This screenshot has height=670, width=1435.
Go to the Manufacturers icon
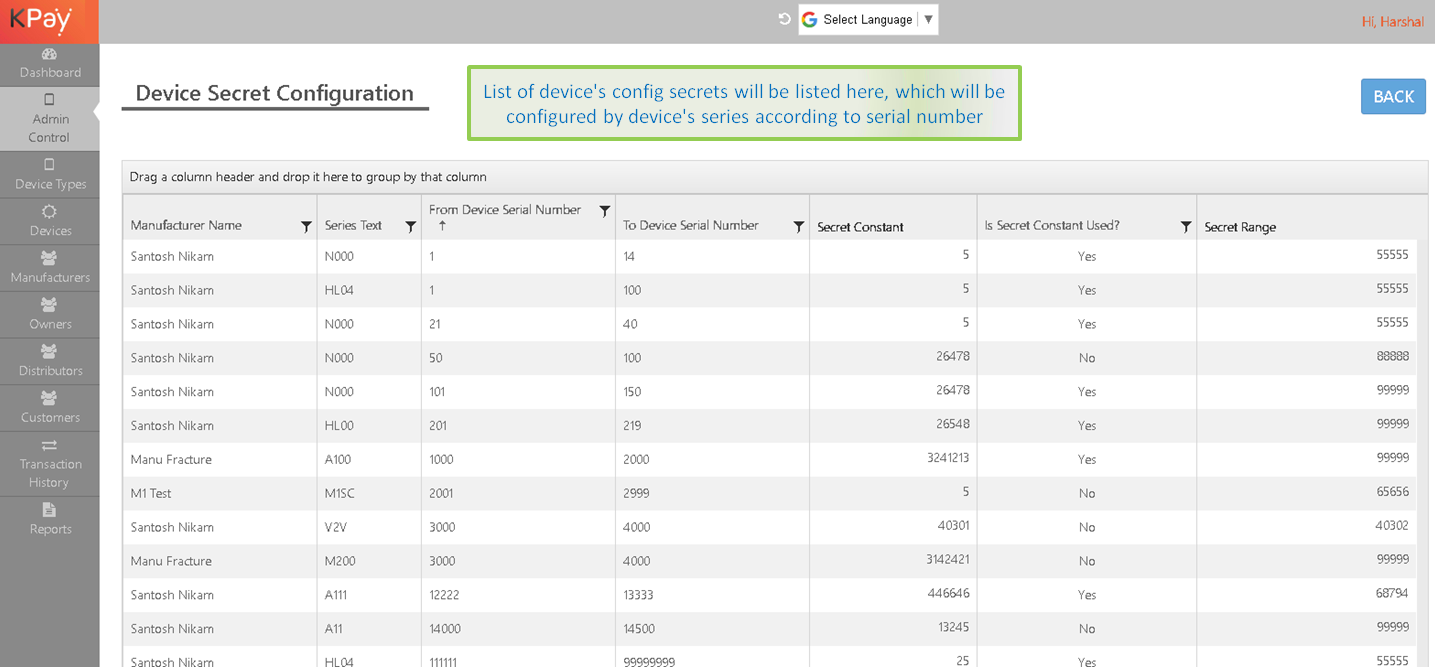point(49,259)
